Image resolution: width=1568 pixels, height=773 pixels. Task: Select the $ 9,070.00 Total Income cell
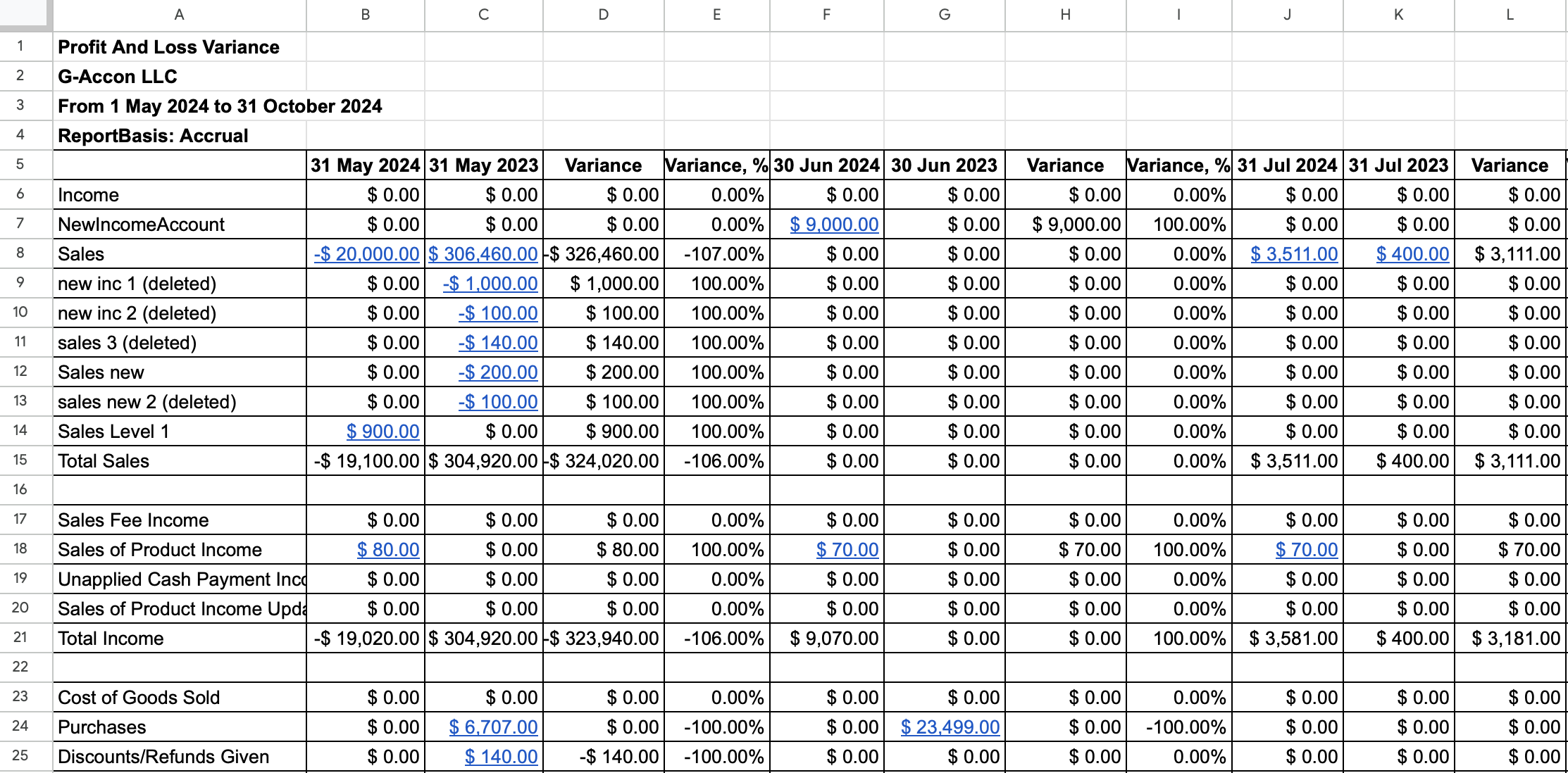pos(827,638)
